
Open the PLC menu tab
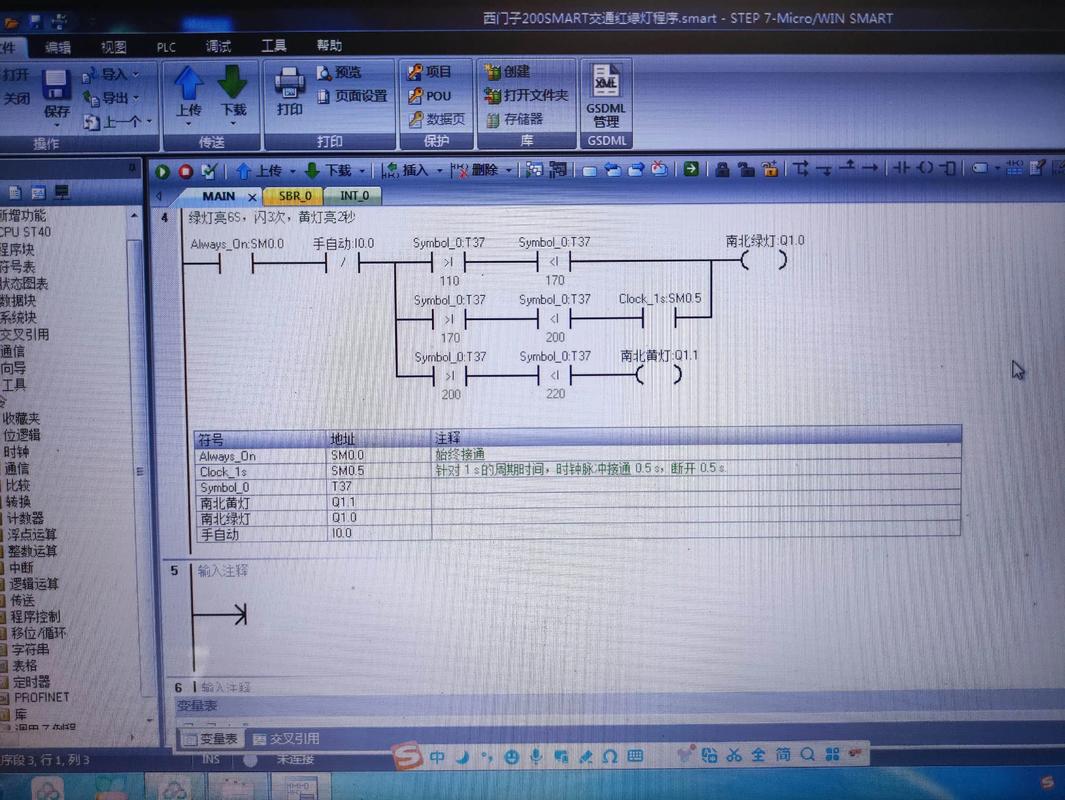point(166,46)
